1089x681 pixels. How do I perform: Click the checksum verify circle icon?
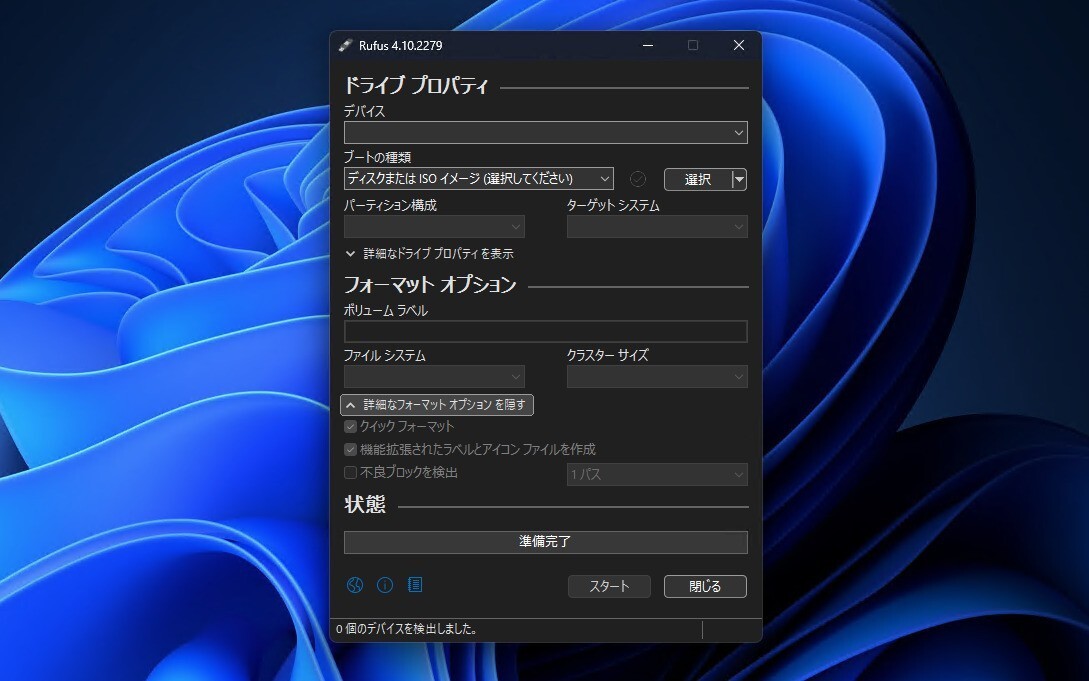coord(638,179)
